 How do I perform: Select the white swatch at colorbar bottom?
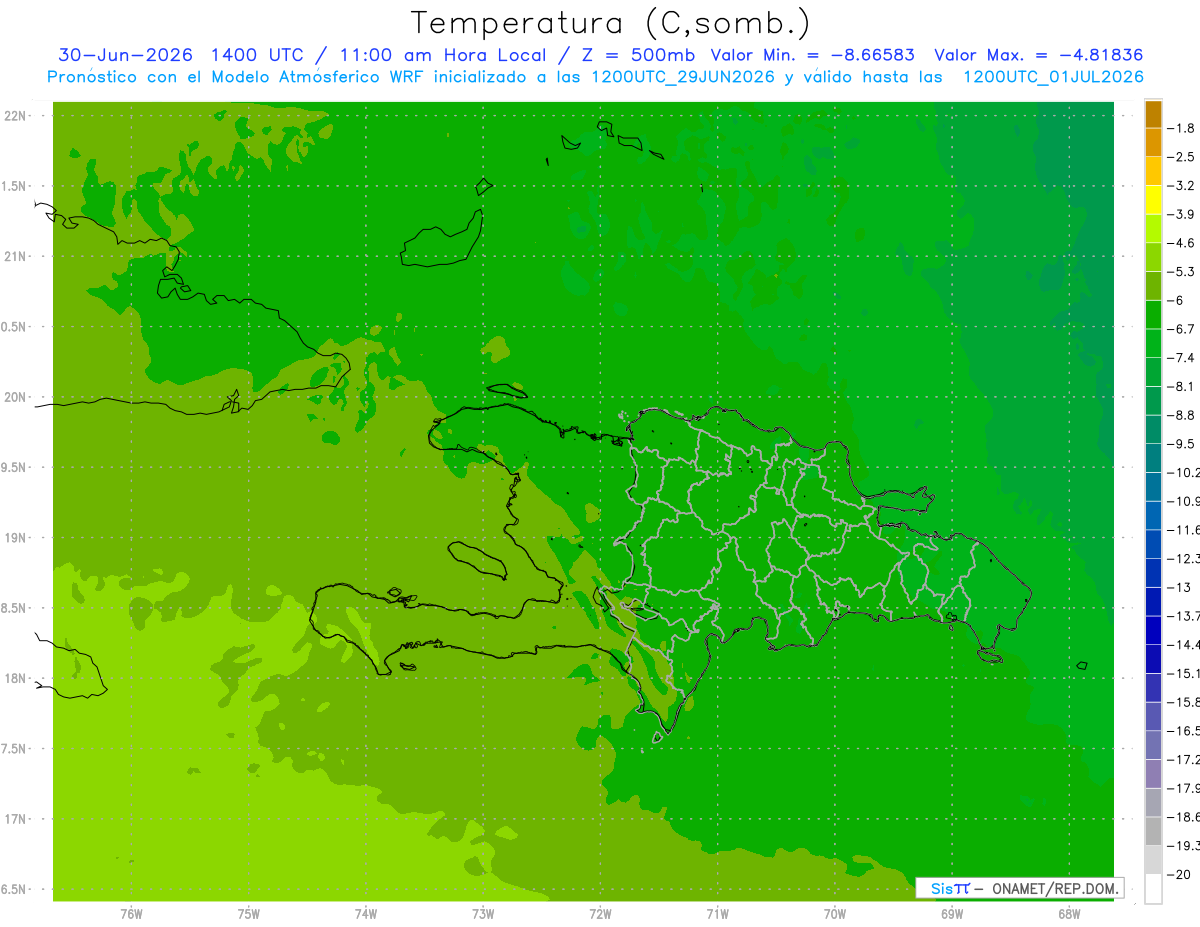pos(1153,888)
